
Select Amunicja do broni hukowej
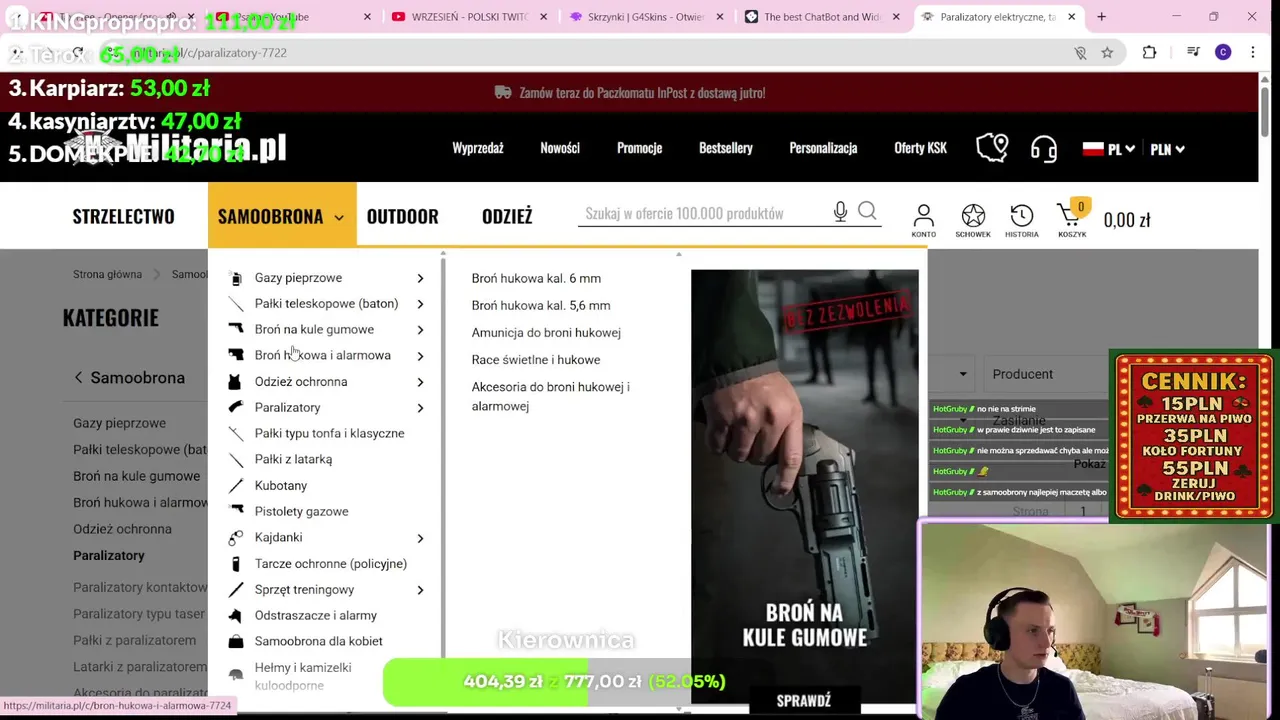coord(546,332)
